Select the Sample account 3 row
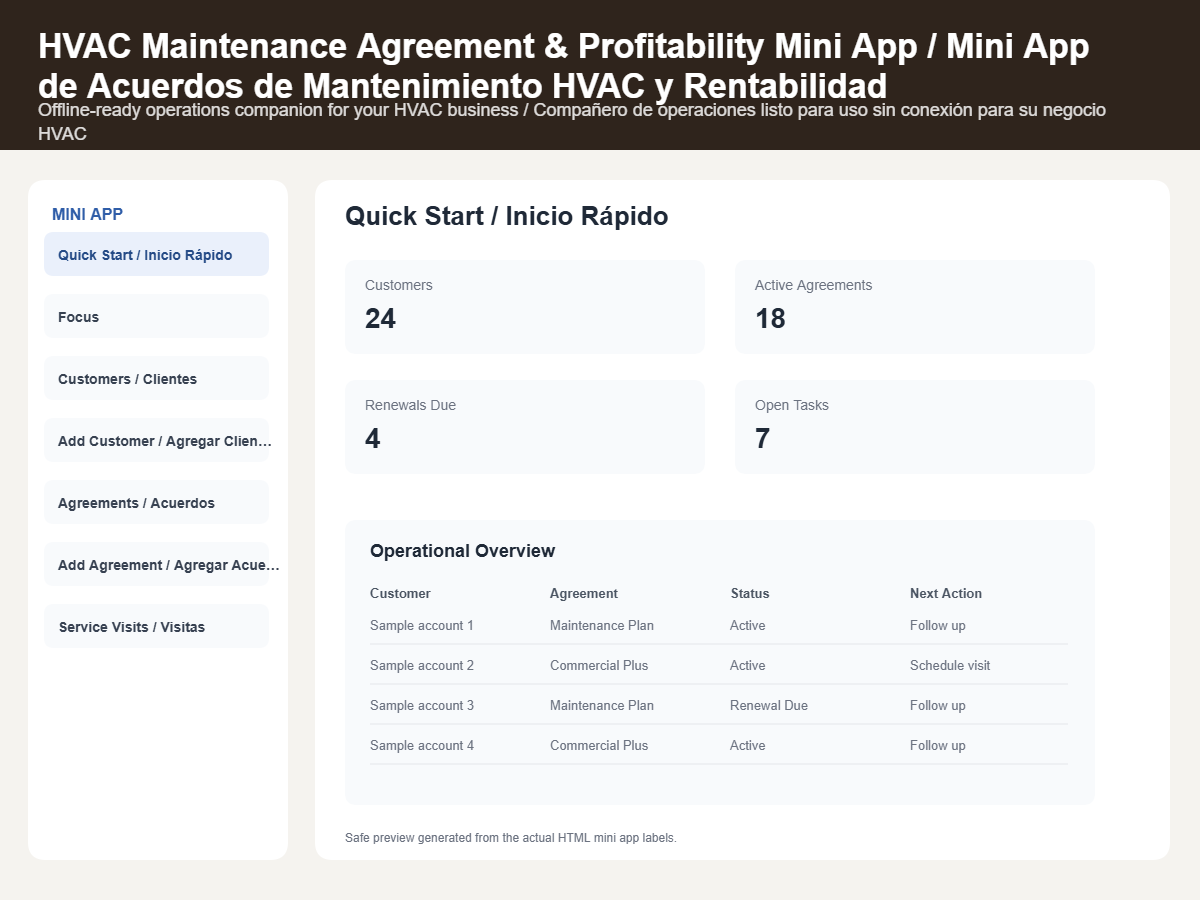The height and width of the screenshot is (900, 1200). (719, 705)
